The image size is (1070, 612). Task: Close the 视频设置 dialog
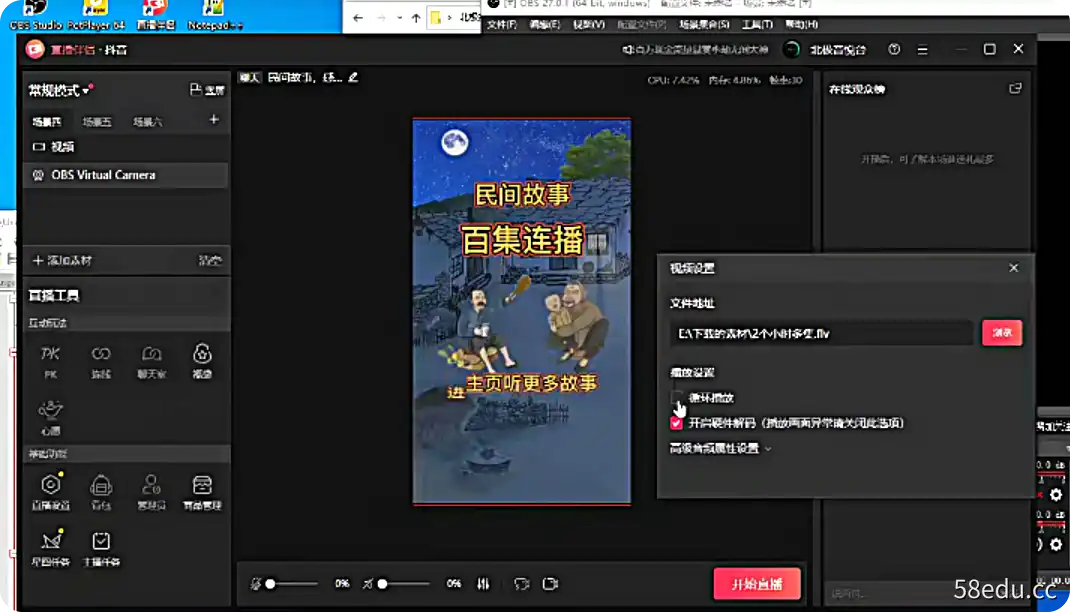(1013, 268)
